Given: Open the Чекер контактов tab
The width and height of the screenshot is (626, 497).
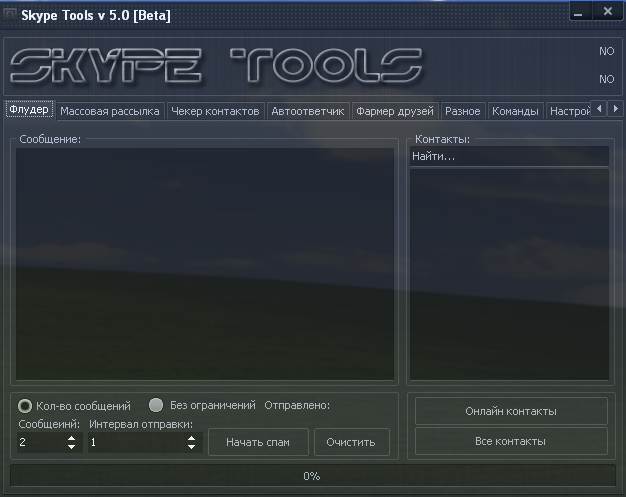Looking at the screenshot, I should point(215,111).
